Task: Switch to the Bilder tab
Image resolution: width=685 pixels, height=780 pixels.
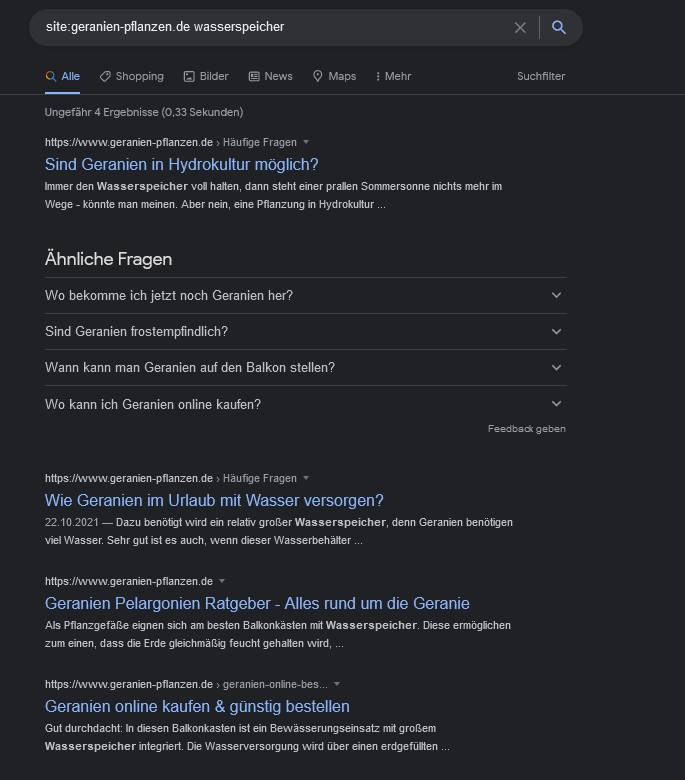Action: (206, 76)
